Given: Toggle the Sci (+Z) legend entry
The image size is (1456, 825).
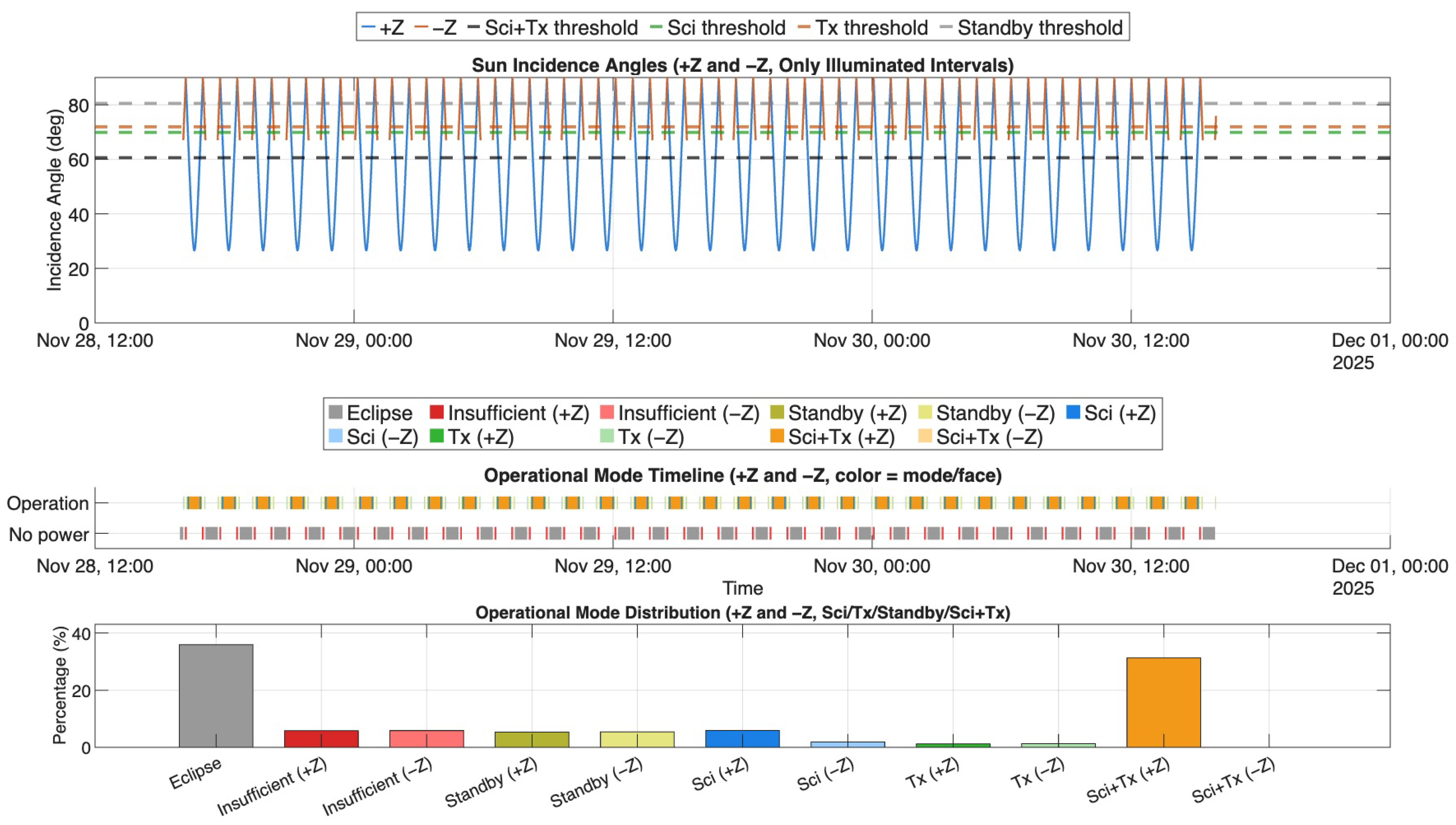Looking at the screenshot, I should click(x=1119, y=413).
